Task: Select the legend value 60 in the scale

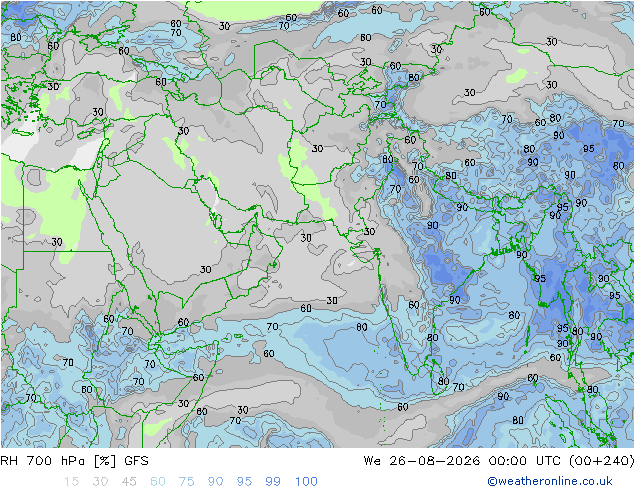Action: coord(158,481)
